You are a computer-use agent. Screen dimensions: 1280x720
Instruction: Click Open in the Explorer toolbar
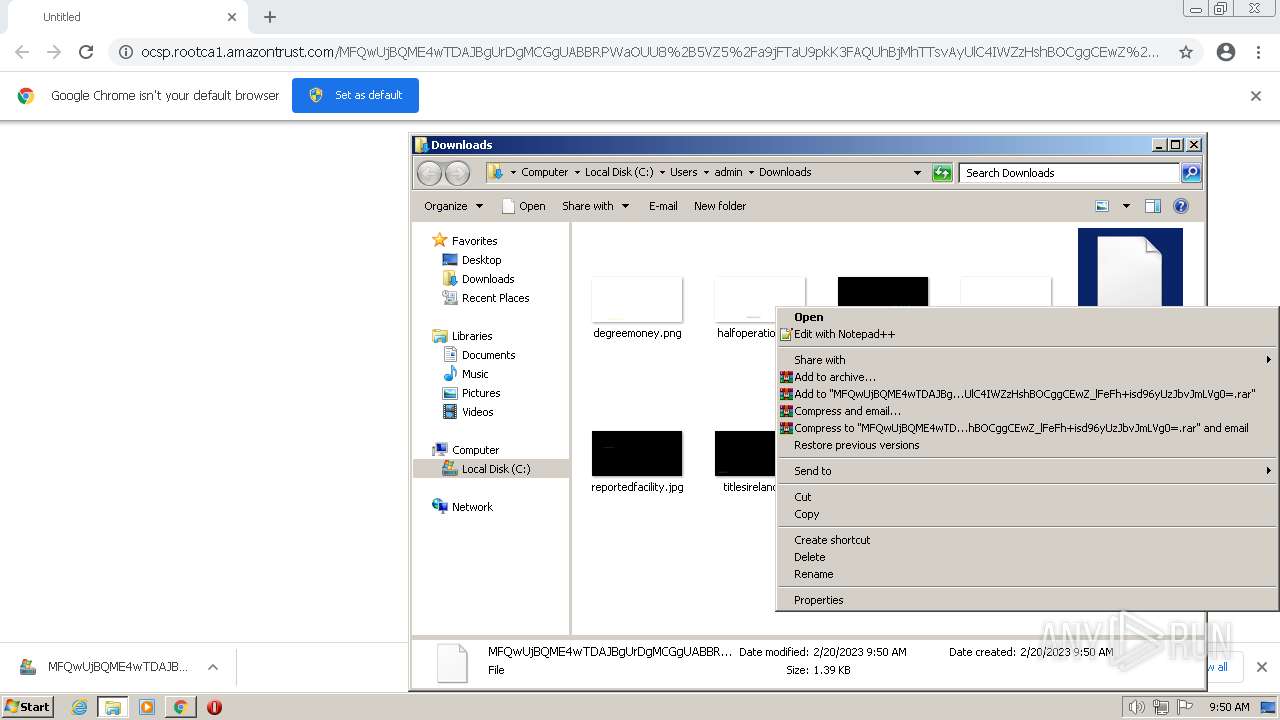(523, 206)
